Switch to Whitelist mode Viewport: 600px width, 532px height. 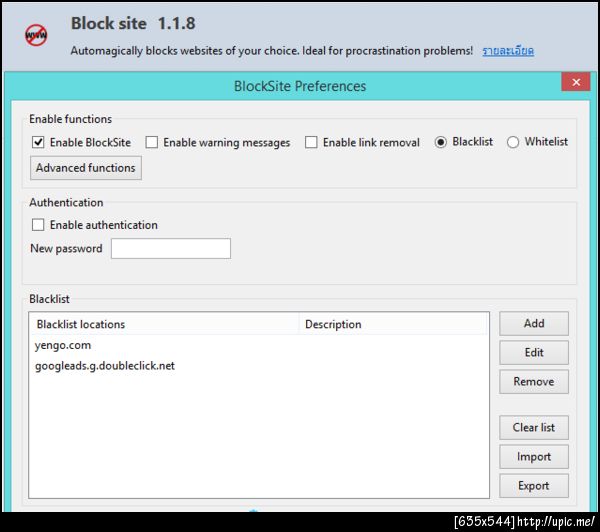pyautogui.click(x=513, y=142)
